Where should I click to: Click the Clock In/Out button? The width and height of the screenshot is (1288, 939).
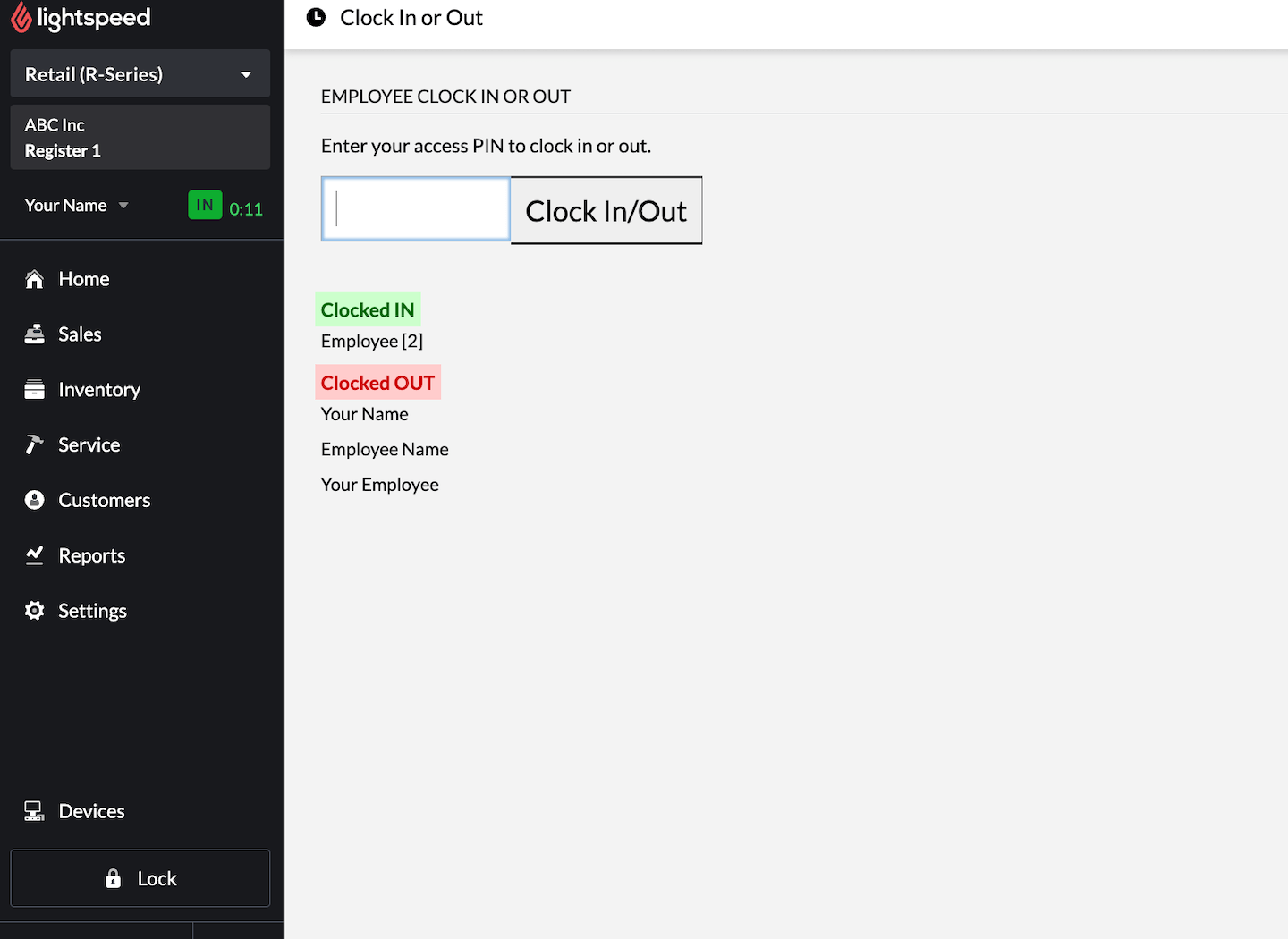coord(606,210)
